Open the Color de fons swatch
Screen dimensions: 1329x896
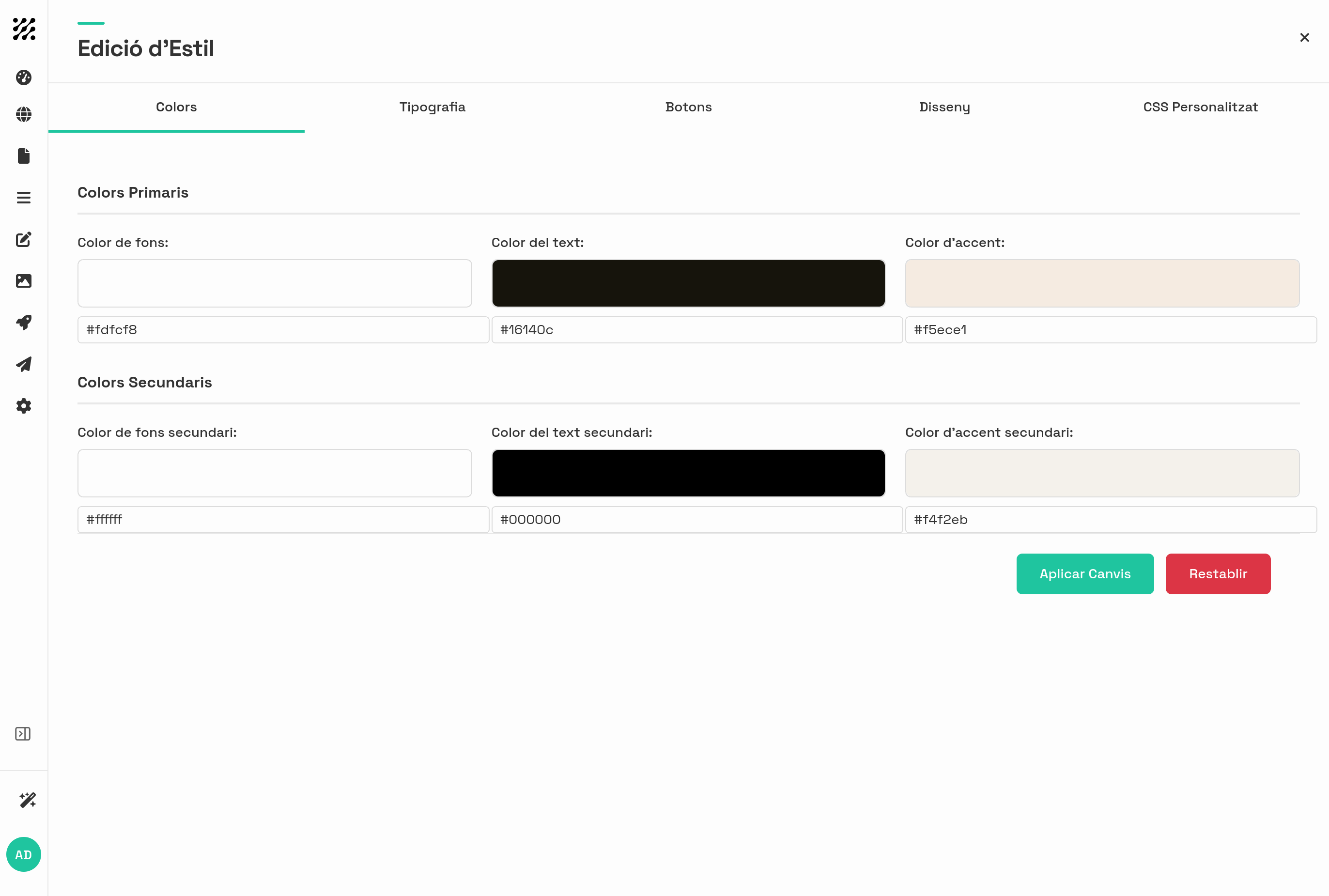275,283
